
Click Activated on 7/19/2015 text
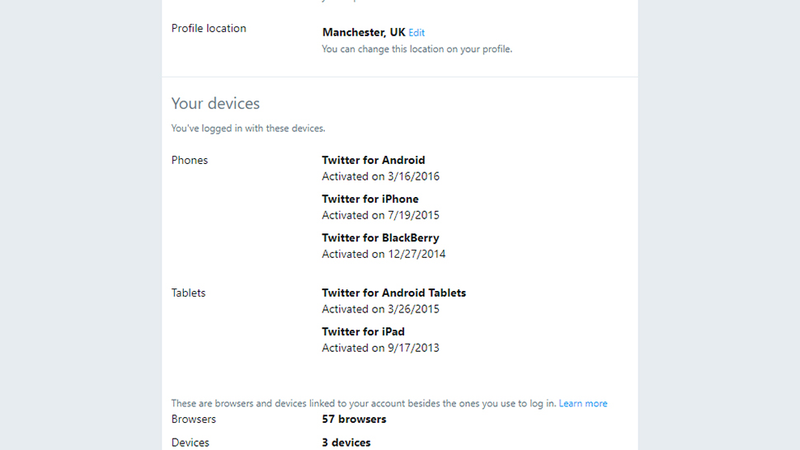point(381,215)
